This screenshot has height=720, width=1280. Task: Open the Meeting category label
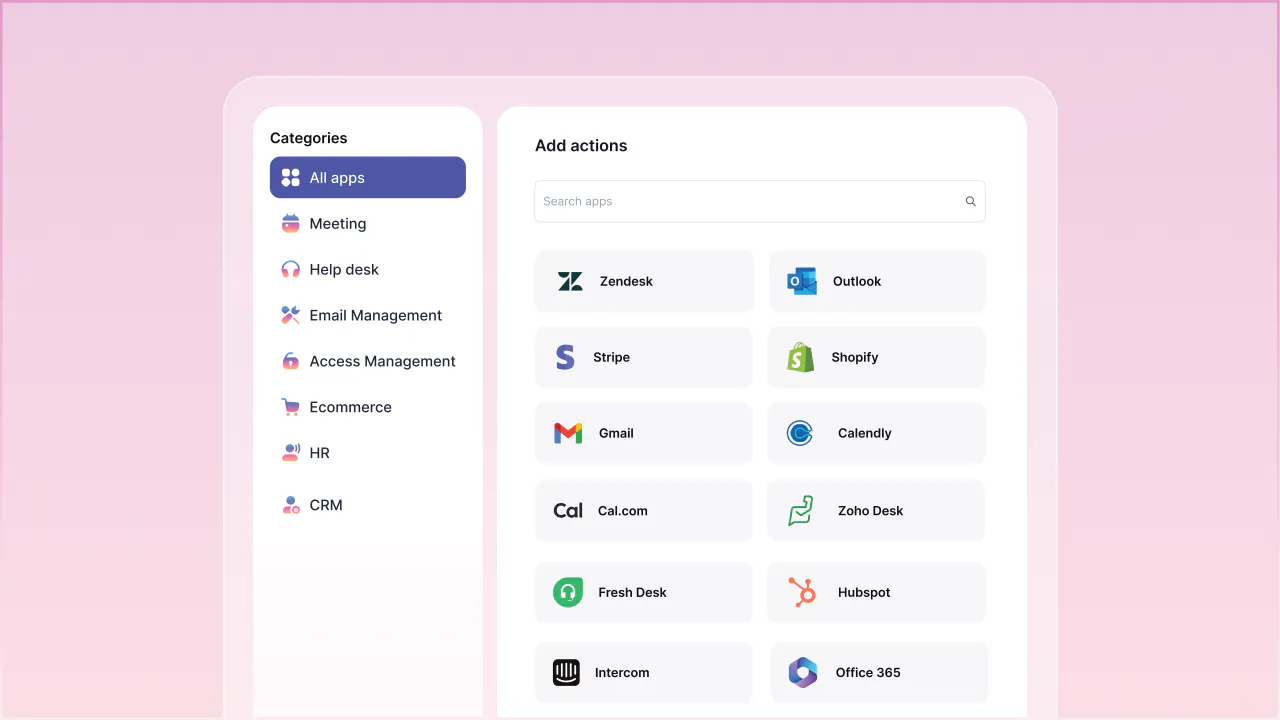coord(338,224)
